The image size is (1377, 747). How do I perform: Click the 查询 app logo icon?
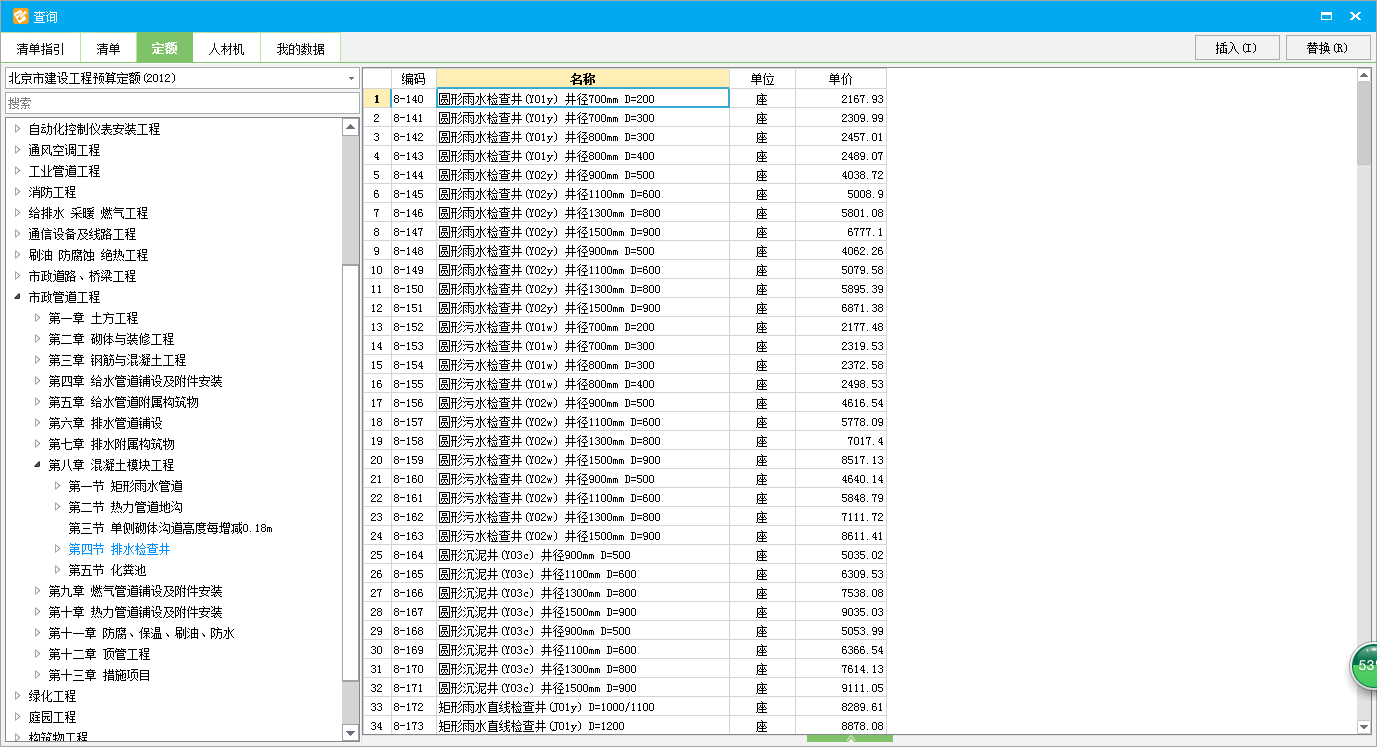point(20,16)
